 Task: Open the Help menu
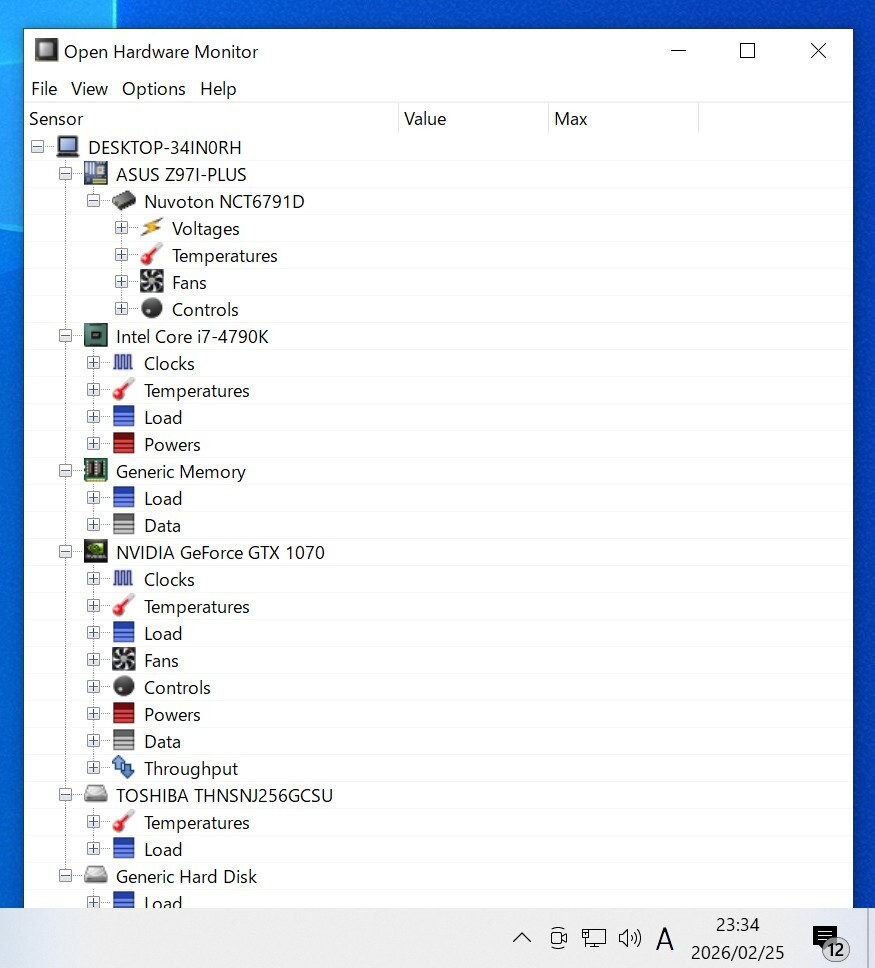tap(218, 89)
